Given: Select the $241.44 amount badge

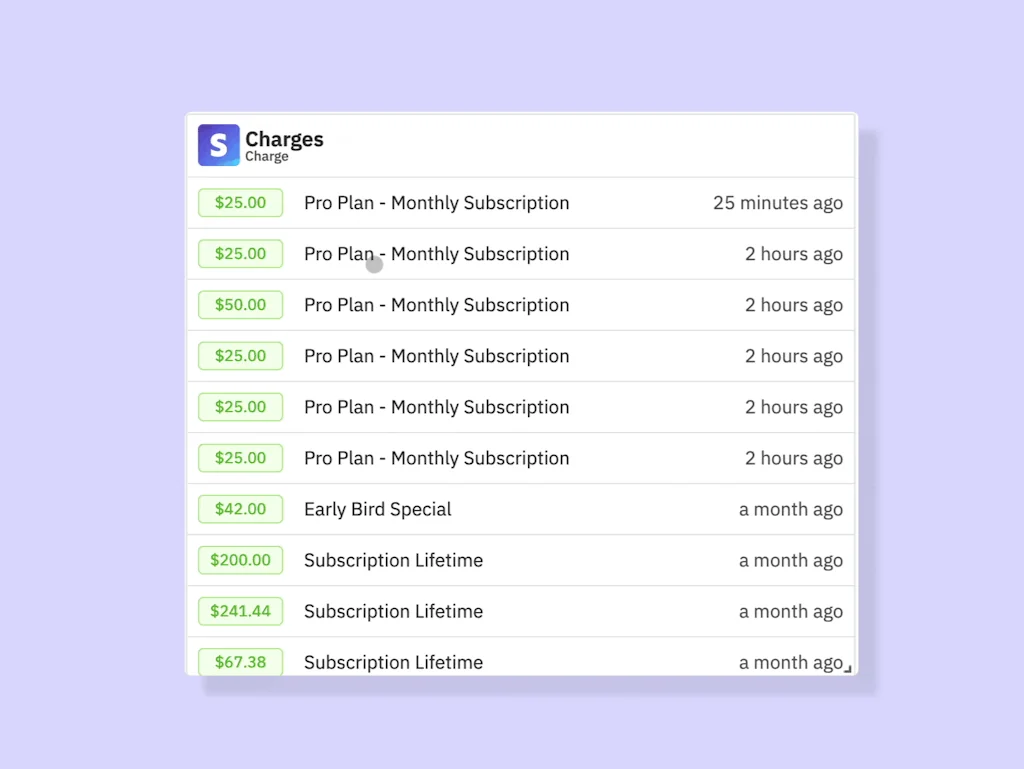Looking at the screenshot, I should pos(240,611).
